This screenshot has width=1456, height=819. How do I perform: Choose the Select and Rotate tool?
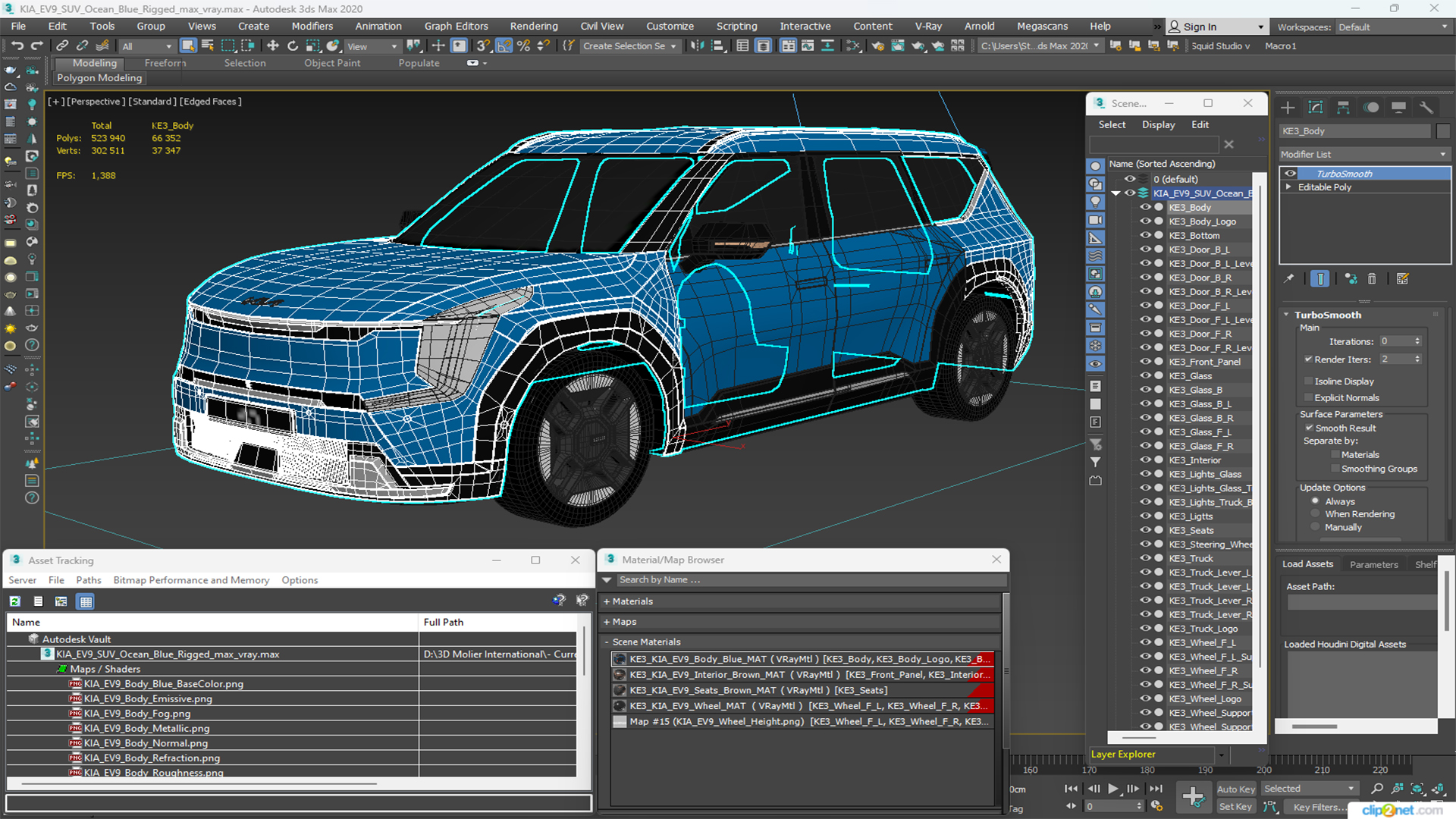[293, 46]
